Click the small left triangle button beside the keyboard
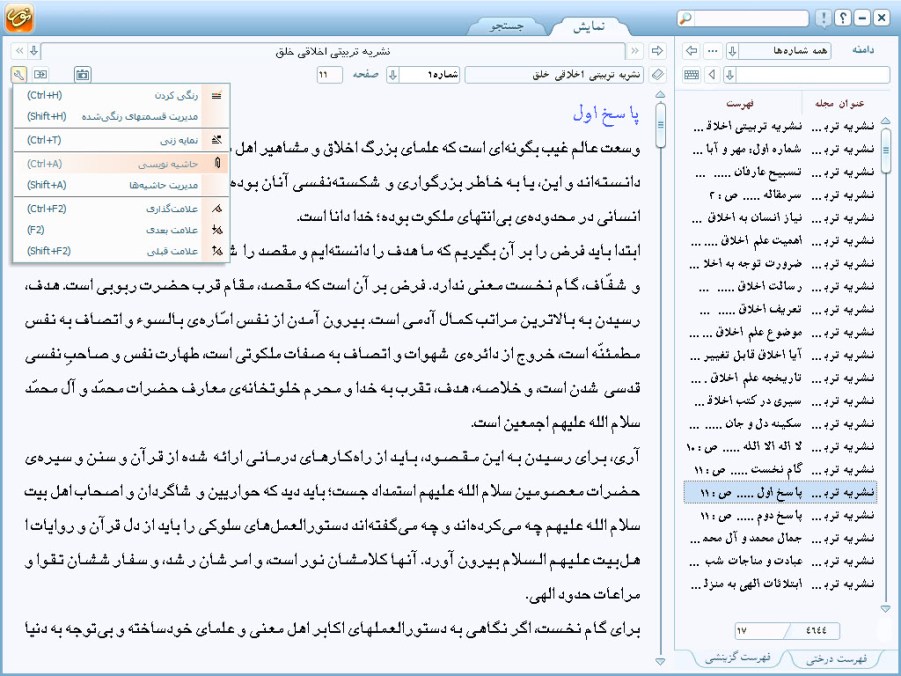The width and height of the screenshot is (901, 676). pos(713,75)
